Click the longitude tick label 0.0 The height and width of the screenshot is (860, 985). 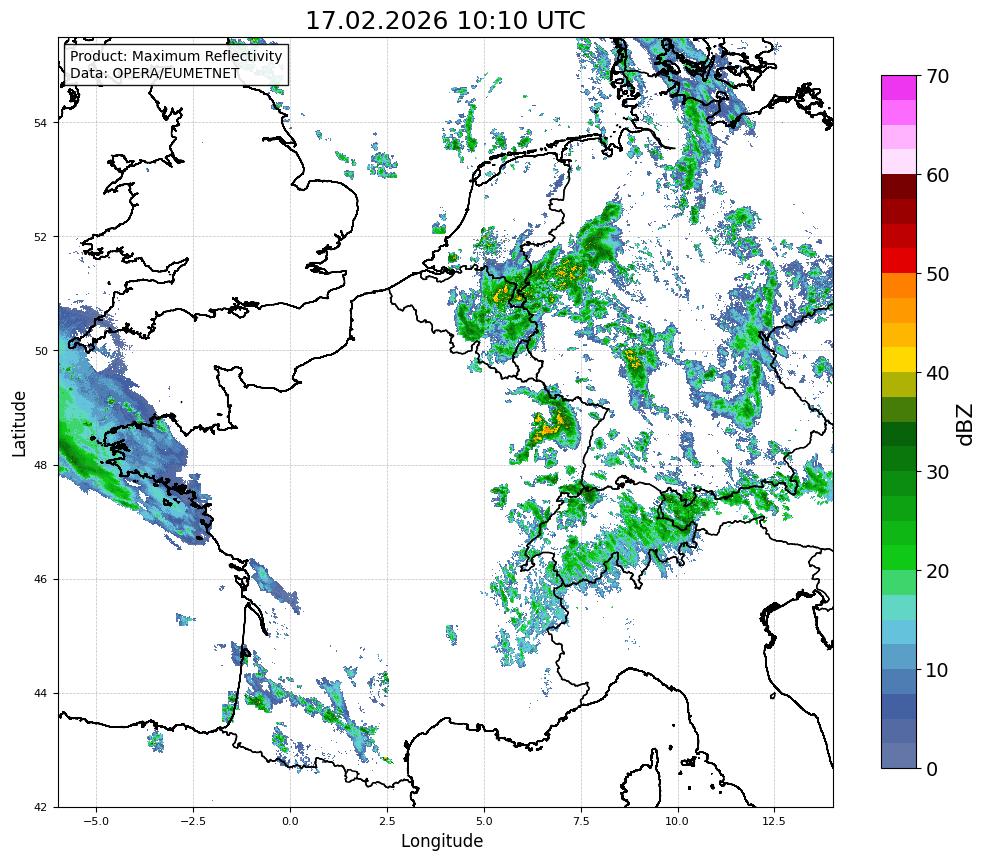290,821
